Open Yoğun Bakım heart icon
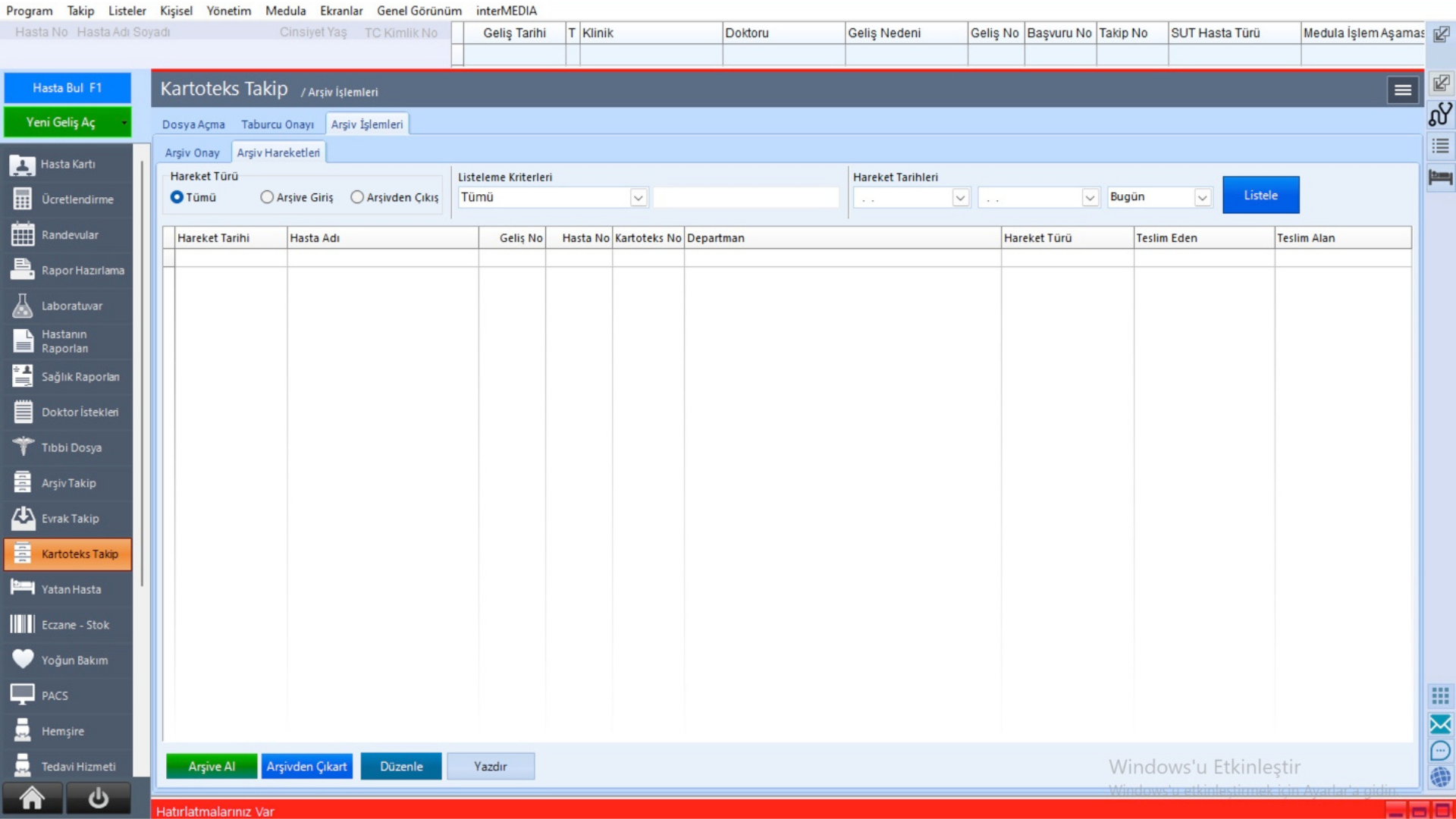The height and width of the screenshot is (819, 1456). click(x=23, y=659)
